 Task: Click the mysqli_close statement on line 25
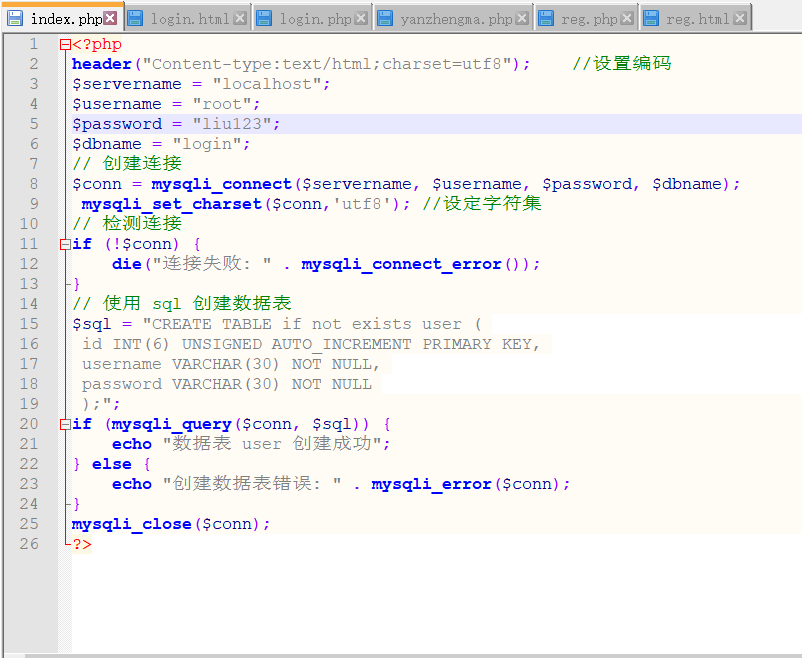click(x=130, y=523)
